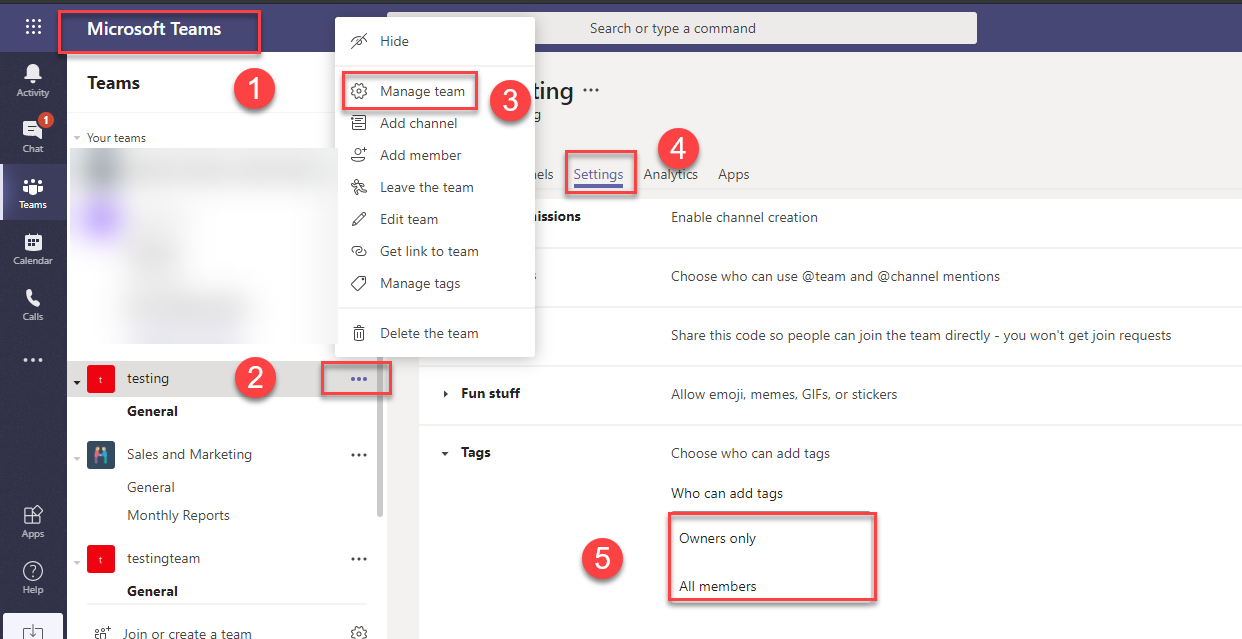Click the manage teams gear icon
Image resolution: width=1242 pixels, height=639 pixels.
(x=360, y=633)
